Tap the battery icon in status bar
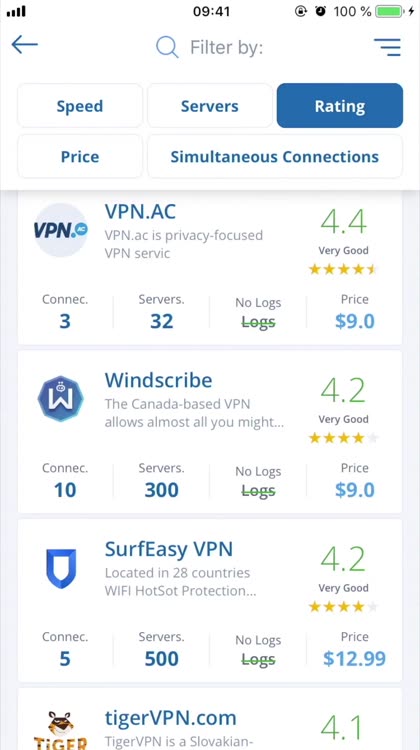The width and height of the screenshot is (420, 750). [x=390, y=11]
